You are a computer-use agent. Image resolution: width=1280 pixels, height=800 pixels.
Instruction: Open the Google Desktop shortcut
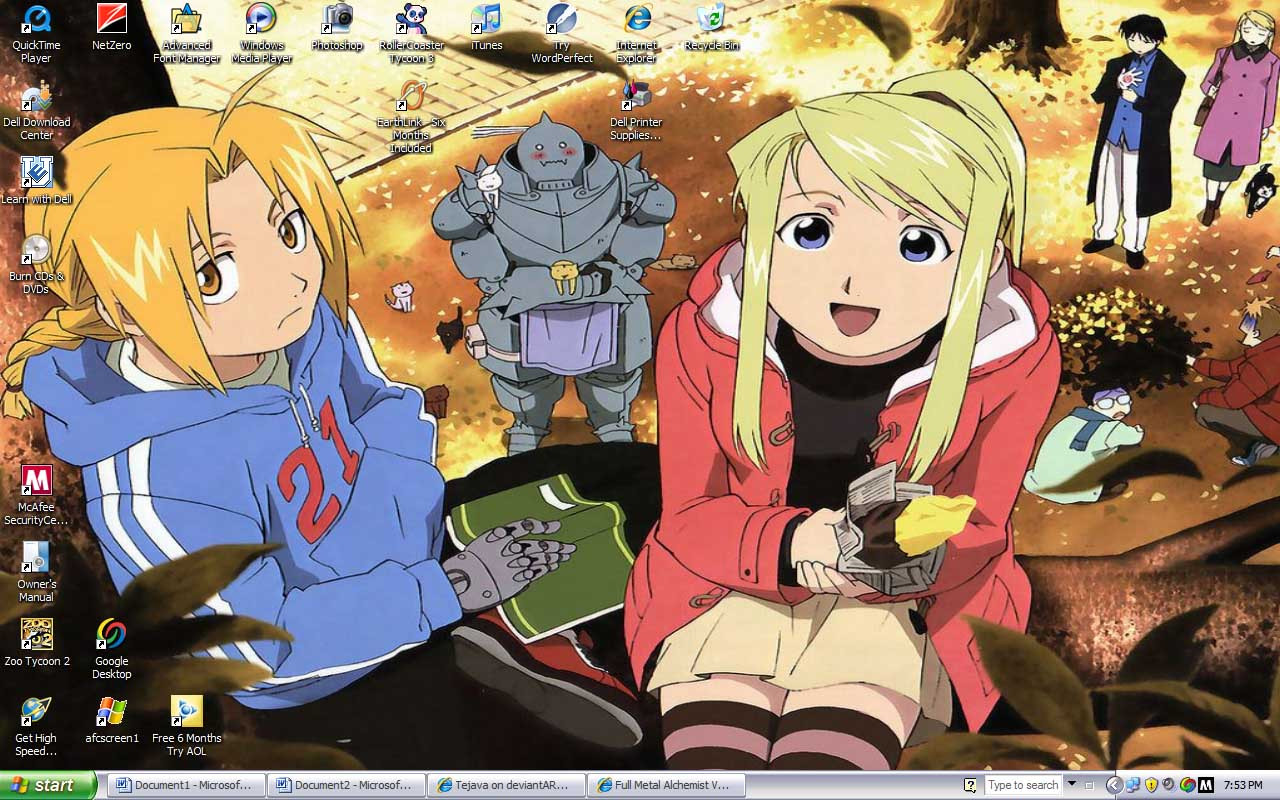click(112, 649)
